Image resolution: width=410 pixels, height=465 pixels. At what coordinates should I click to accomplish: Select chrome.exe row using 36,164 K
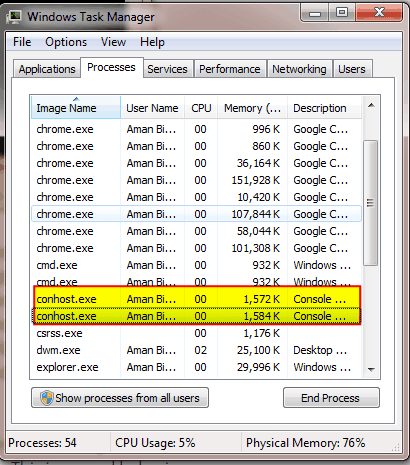pyautogui.click(x=196, y=163)
